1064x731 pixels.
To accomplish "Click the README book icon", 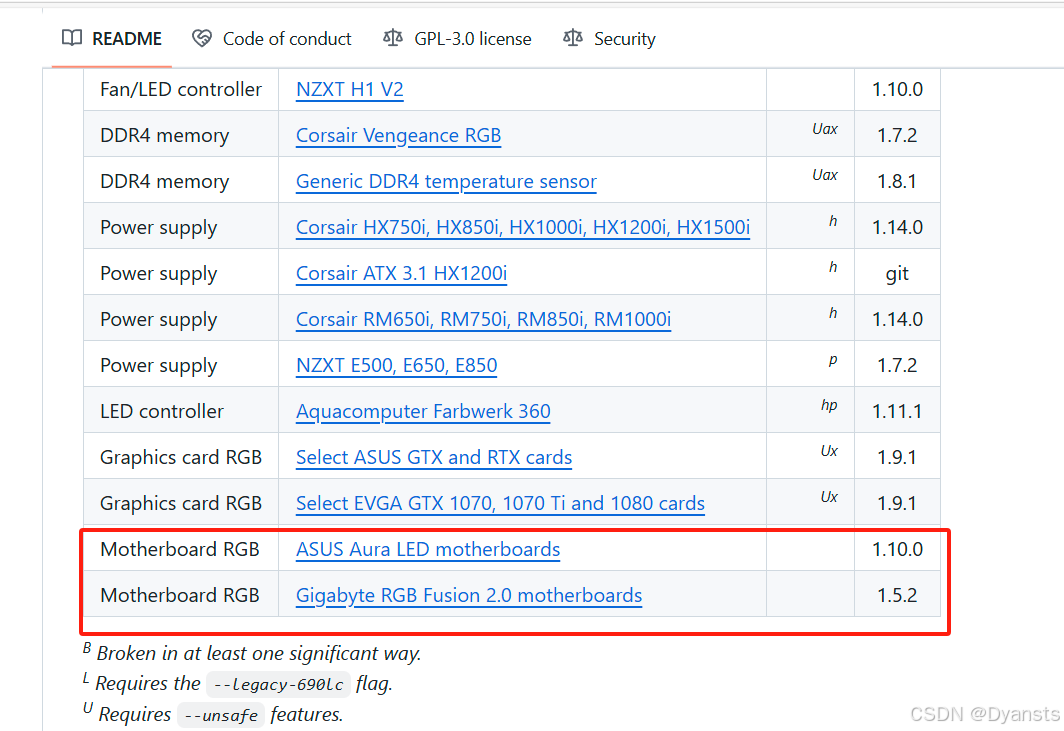I will coord(72,38).
